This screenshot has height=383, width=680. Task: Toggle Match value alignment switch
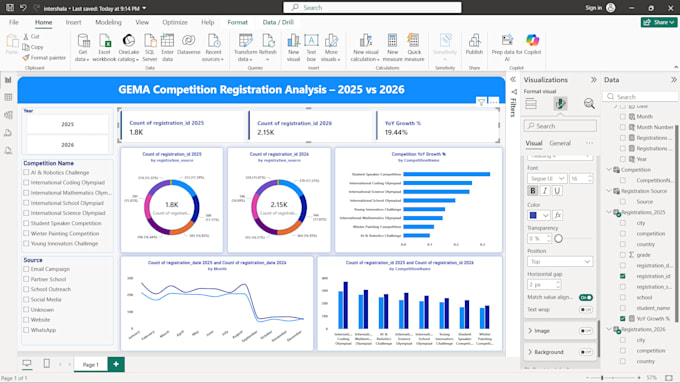click(x=585, y=298)
